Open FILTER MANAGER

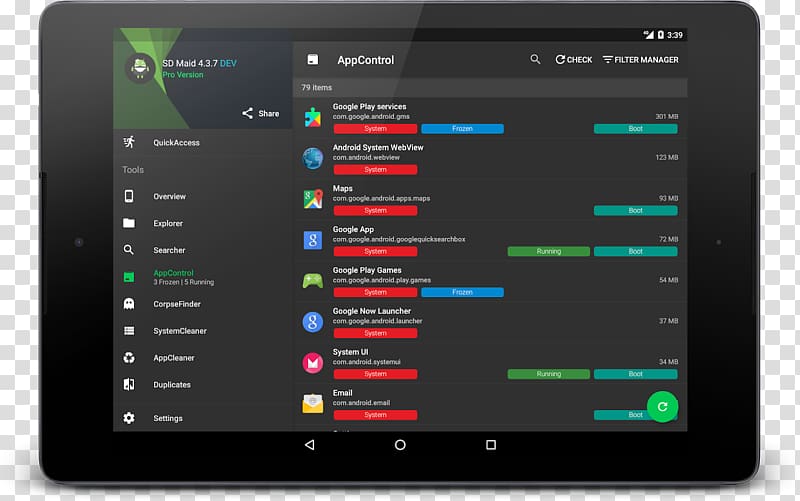pyautogui.click(x=640, y=60)
